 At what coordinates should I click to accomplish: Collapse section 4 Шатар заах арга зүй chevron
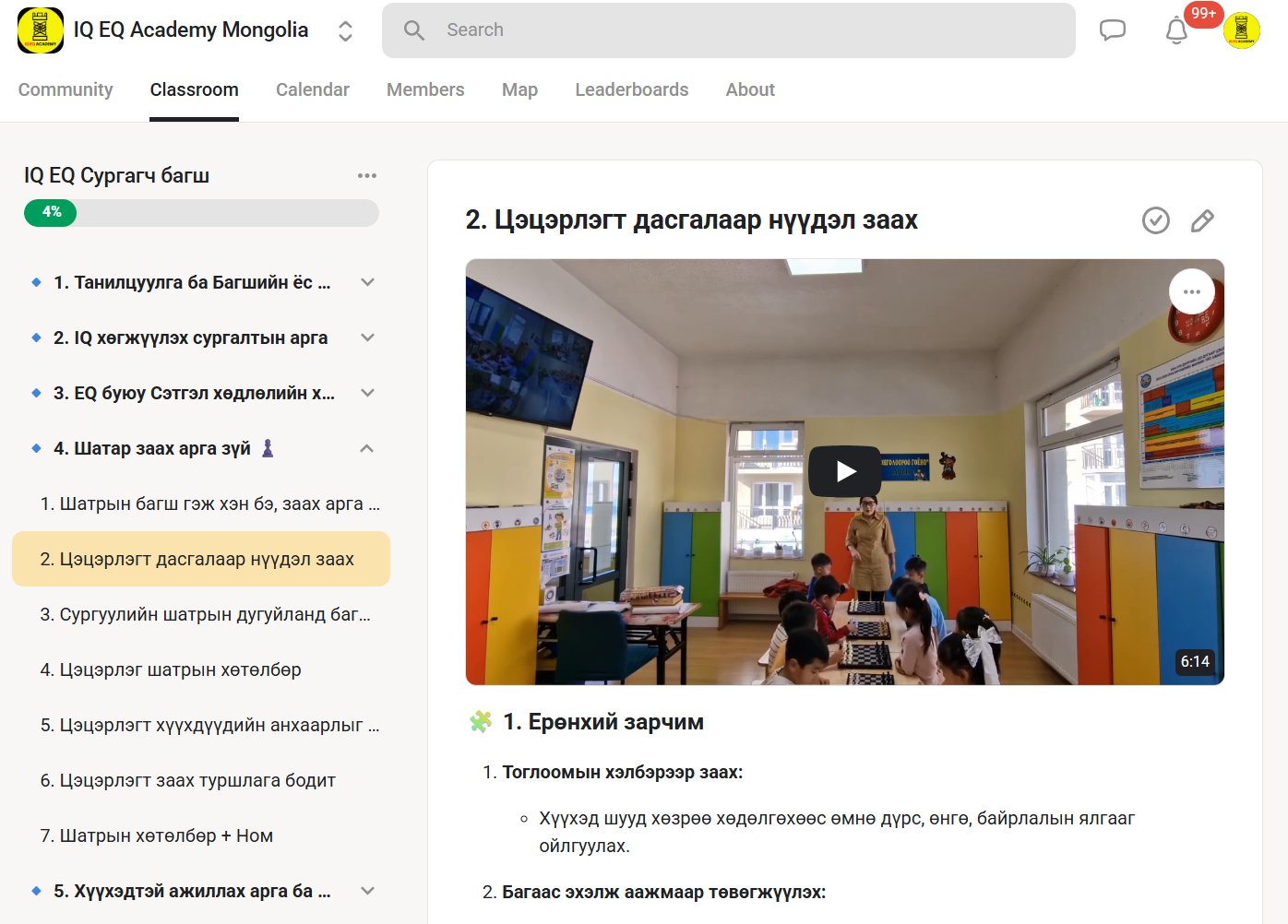click(x=367, y=448)
